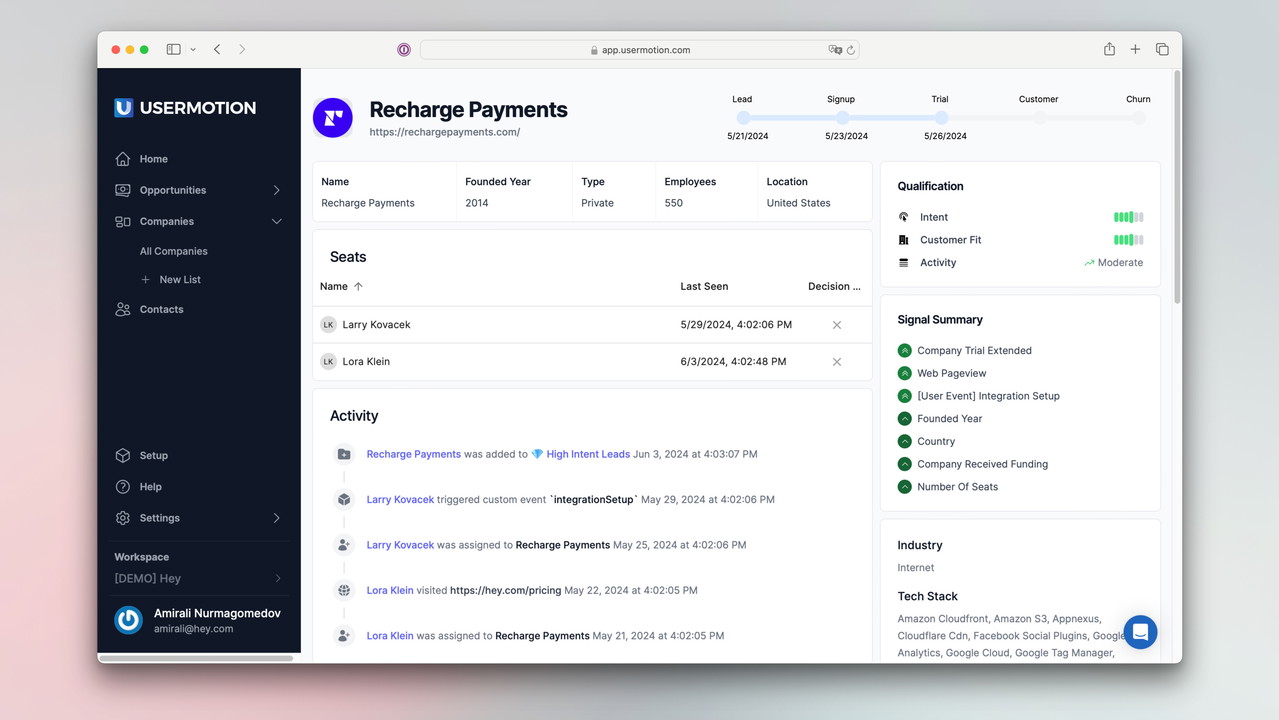The image size is (1279, 720).
Task: Open the chat support widget
Action: (x=1140, y=632)
